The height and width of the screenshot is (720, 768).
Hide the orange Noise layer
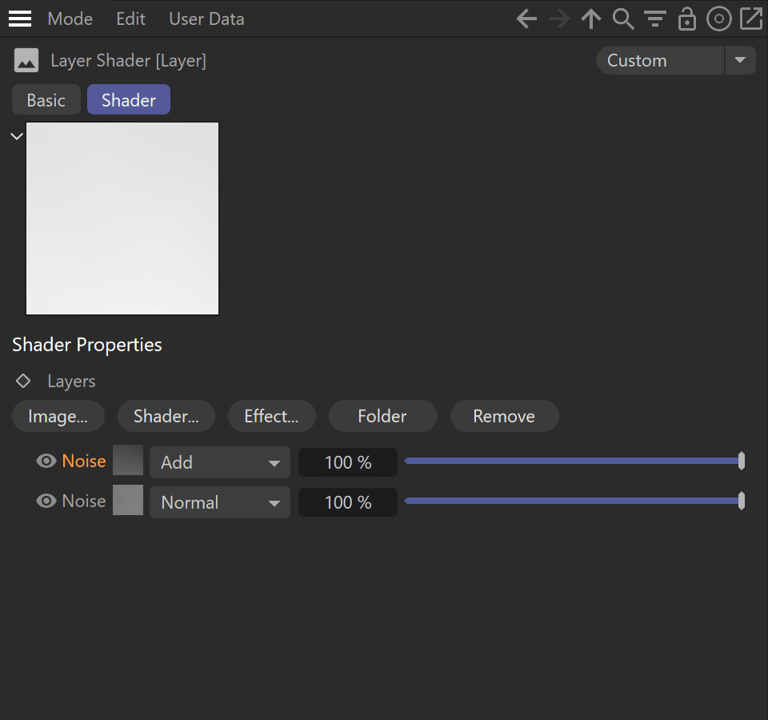pyautogui.click(x=46, y=461)
